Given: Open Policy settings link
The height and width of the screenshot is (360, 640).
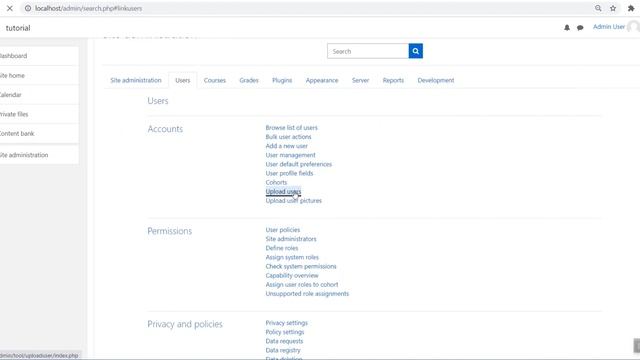Looking at the screenshot, I should pos(284,332).
